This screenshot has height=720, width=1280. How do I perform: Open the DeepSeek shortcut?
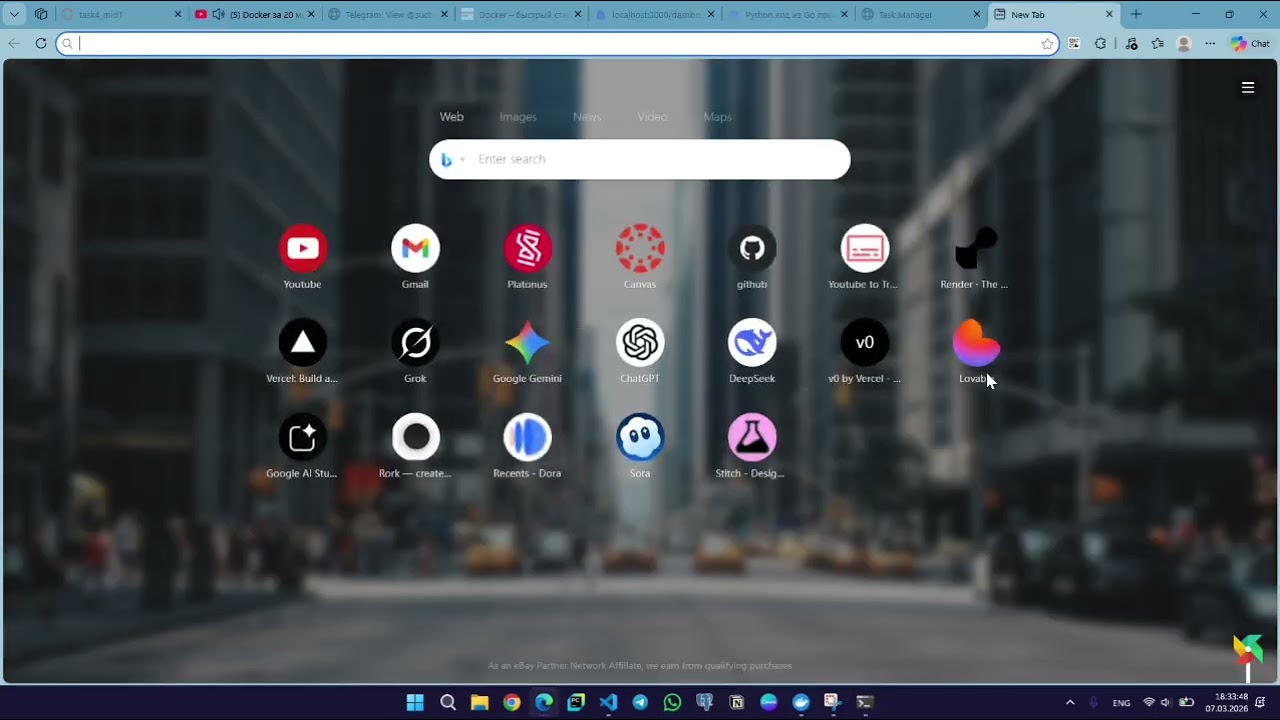[752, 343]
